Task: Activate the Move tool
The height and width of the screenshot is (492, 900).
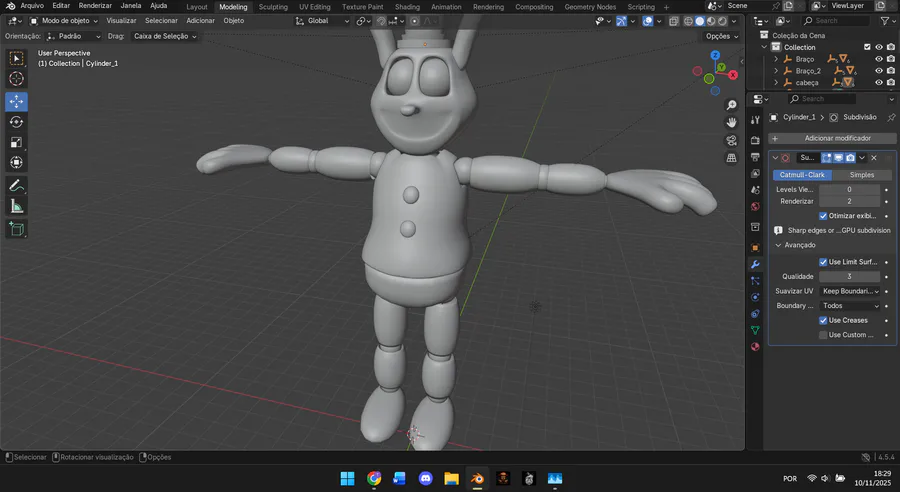Action: click(x=16, y=102)
